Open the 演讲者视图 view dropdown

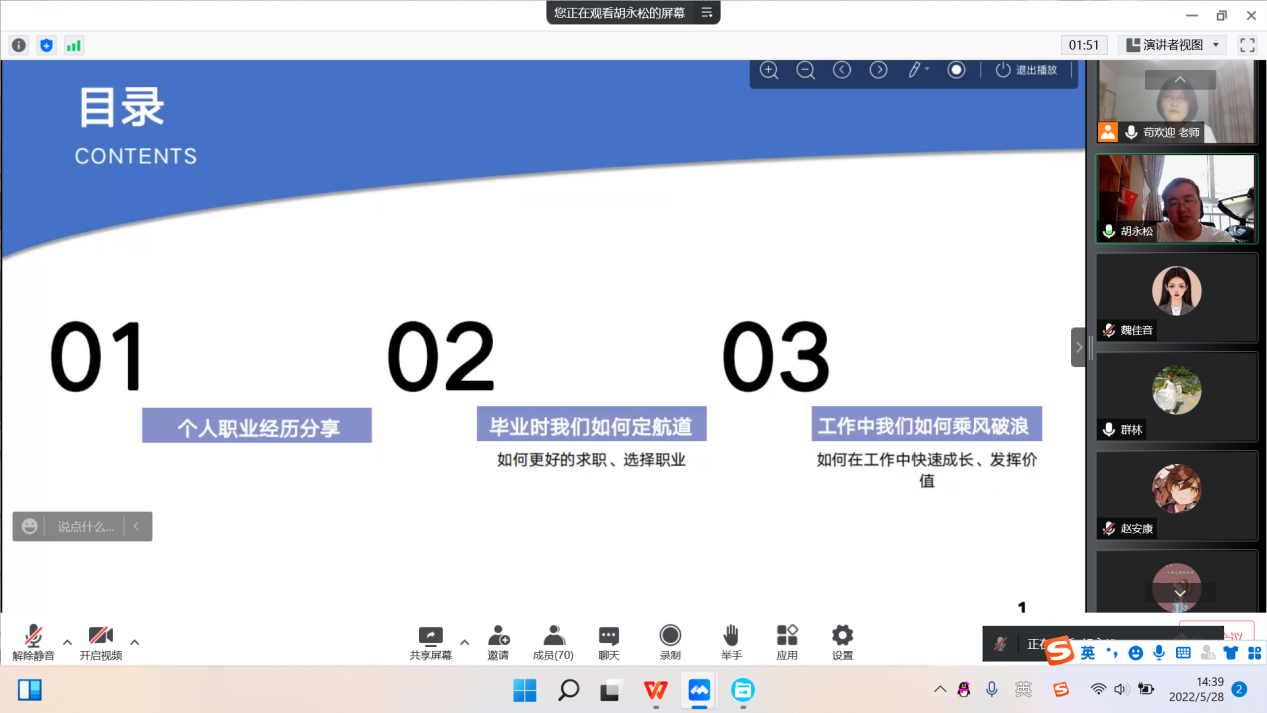click(1172, 45)
